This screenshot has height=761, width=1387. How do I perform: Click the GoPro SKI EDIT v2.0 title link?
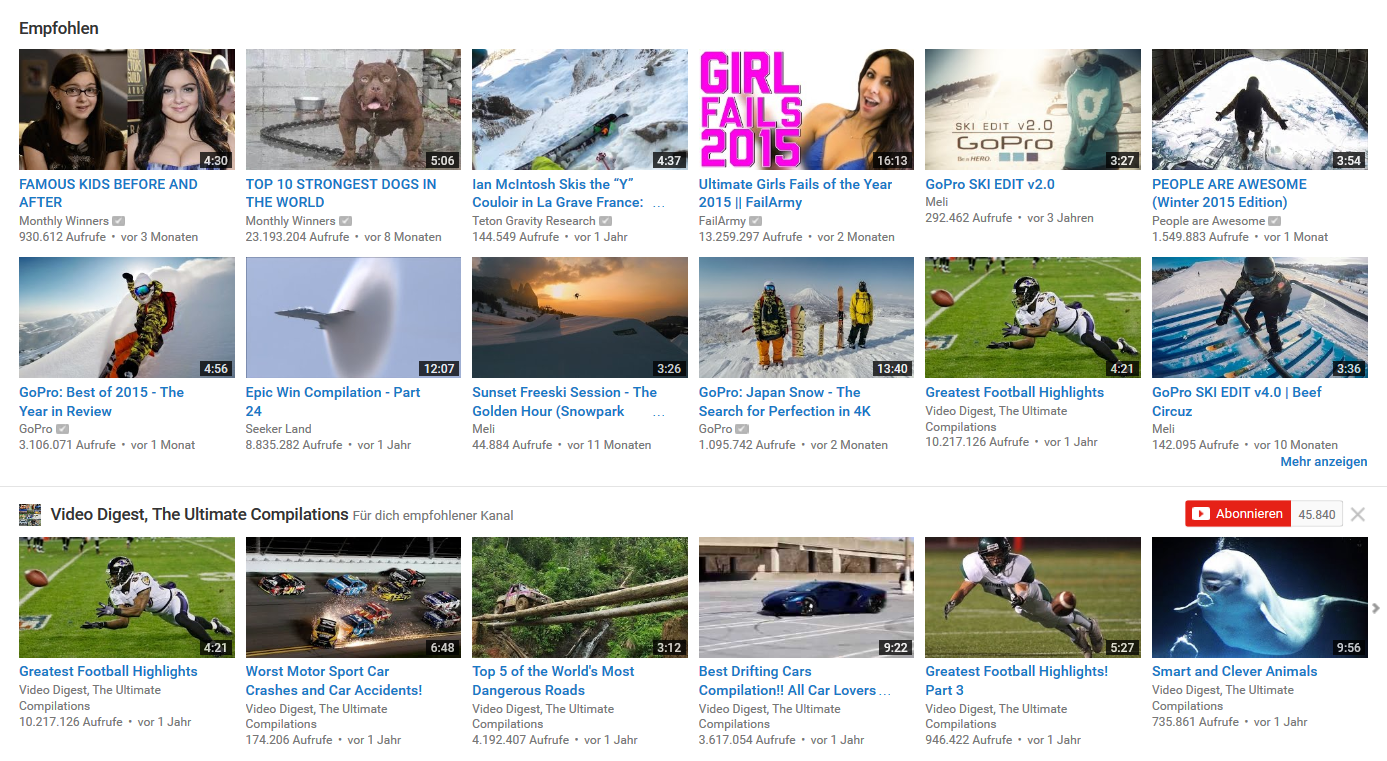pyautogui.click(x=990, y=184)
